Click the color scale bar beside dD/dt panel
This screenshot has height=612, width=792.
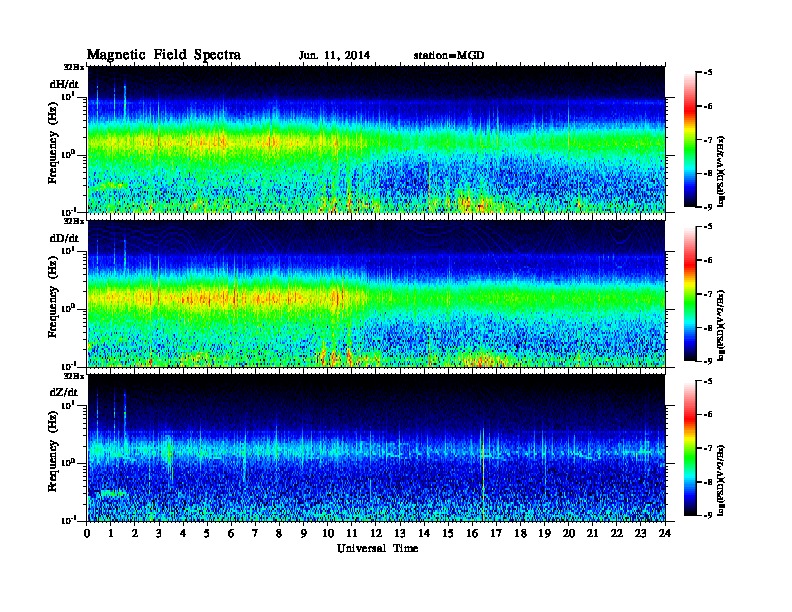click(690, 294)
